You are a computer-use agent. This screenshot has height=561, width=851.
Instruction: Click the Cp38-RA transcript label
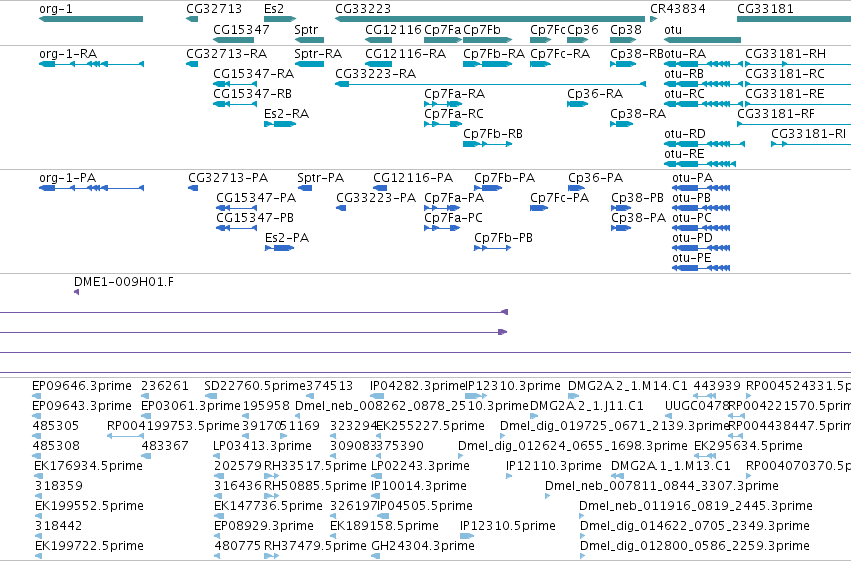pyautogui.click(x=638, y=114)
